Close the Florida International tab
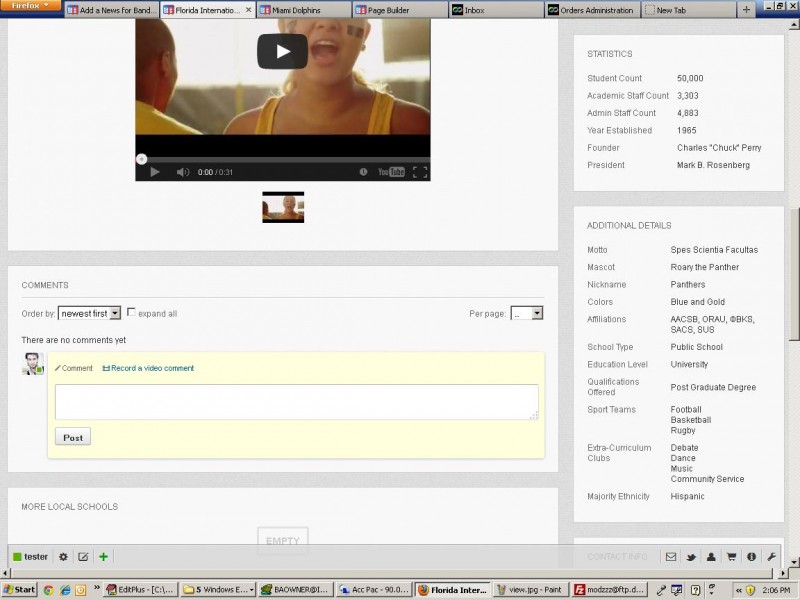 [x=248, y=10]
